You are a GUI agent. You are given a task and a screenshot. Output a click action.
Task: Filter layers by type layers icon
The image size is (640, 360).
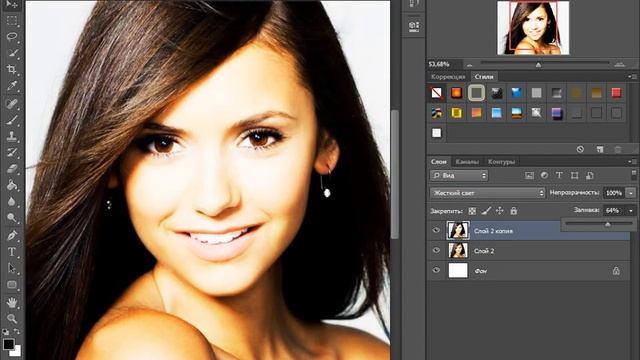(x=559, y=176)
